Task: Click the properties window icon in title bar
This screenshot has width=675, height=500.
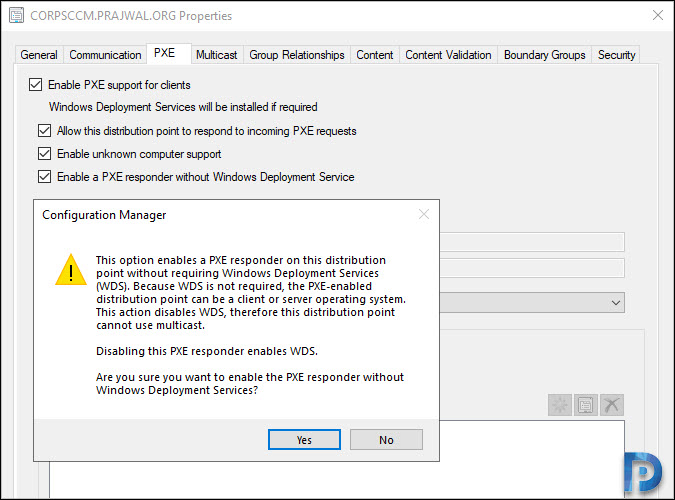Action: tap(16, 16)
